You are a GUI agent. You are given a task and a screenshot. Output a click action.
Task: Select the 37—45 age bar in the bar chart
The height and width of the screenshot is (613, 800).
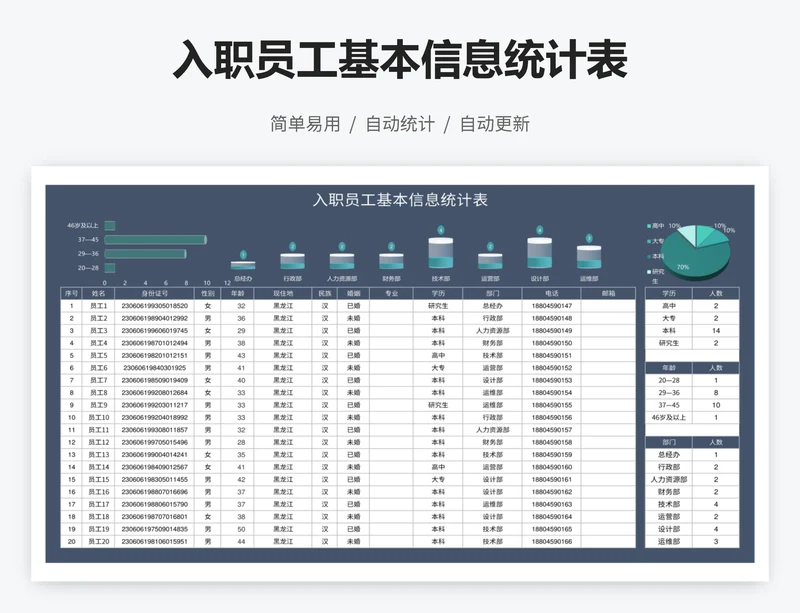(x=156, y=240)
